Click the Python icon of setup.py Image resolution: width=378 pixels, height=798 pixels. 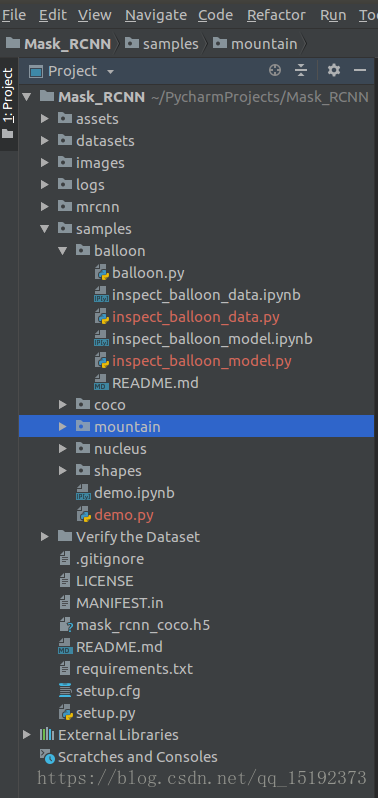click(x=66, y=713)
